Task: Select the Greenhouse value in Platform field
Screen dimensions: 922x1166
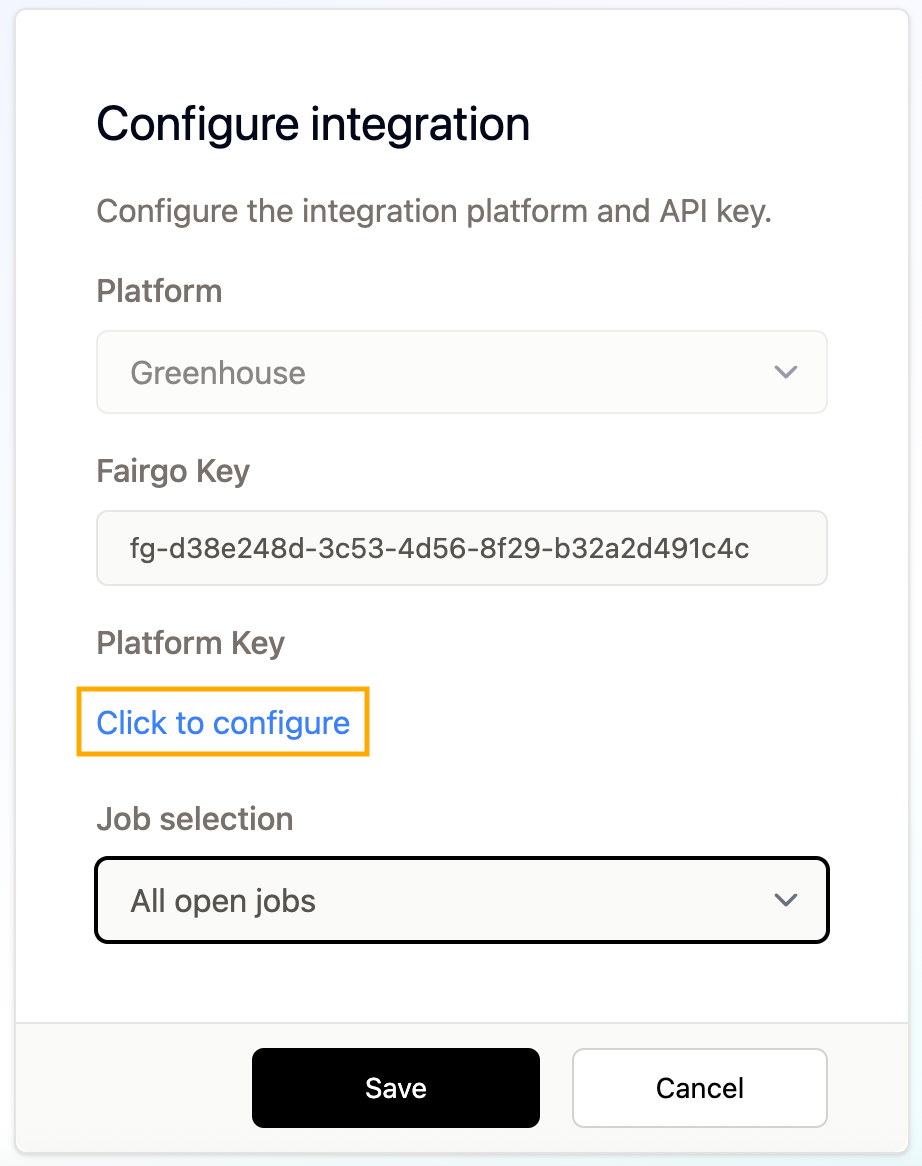Action: (x=218, y=373)
